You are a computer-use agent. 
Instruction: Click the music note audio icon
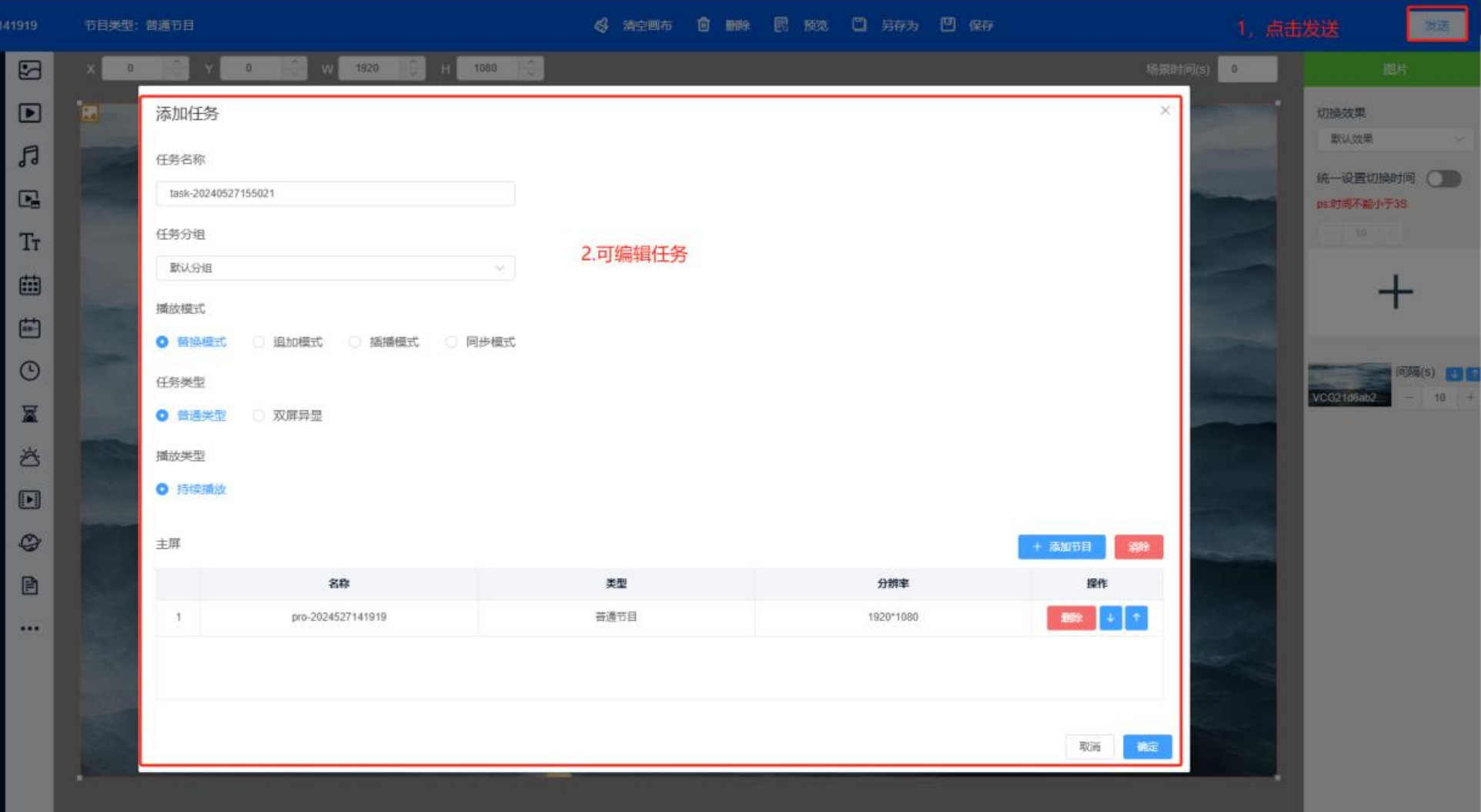click(29, 156)
